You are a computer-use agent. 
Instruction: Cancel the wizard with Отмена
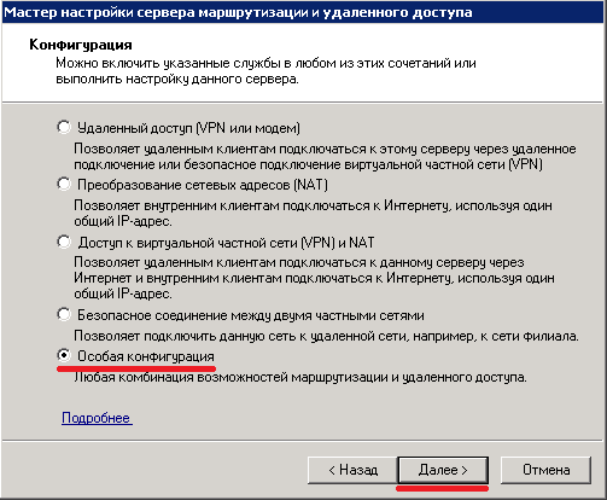point(547,469)
